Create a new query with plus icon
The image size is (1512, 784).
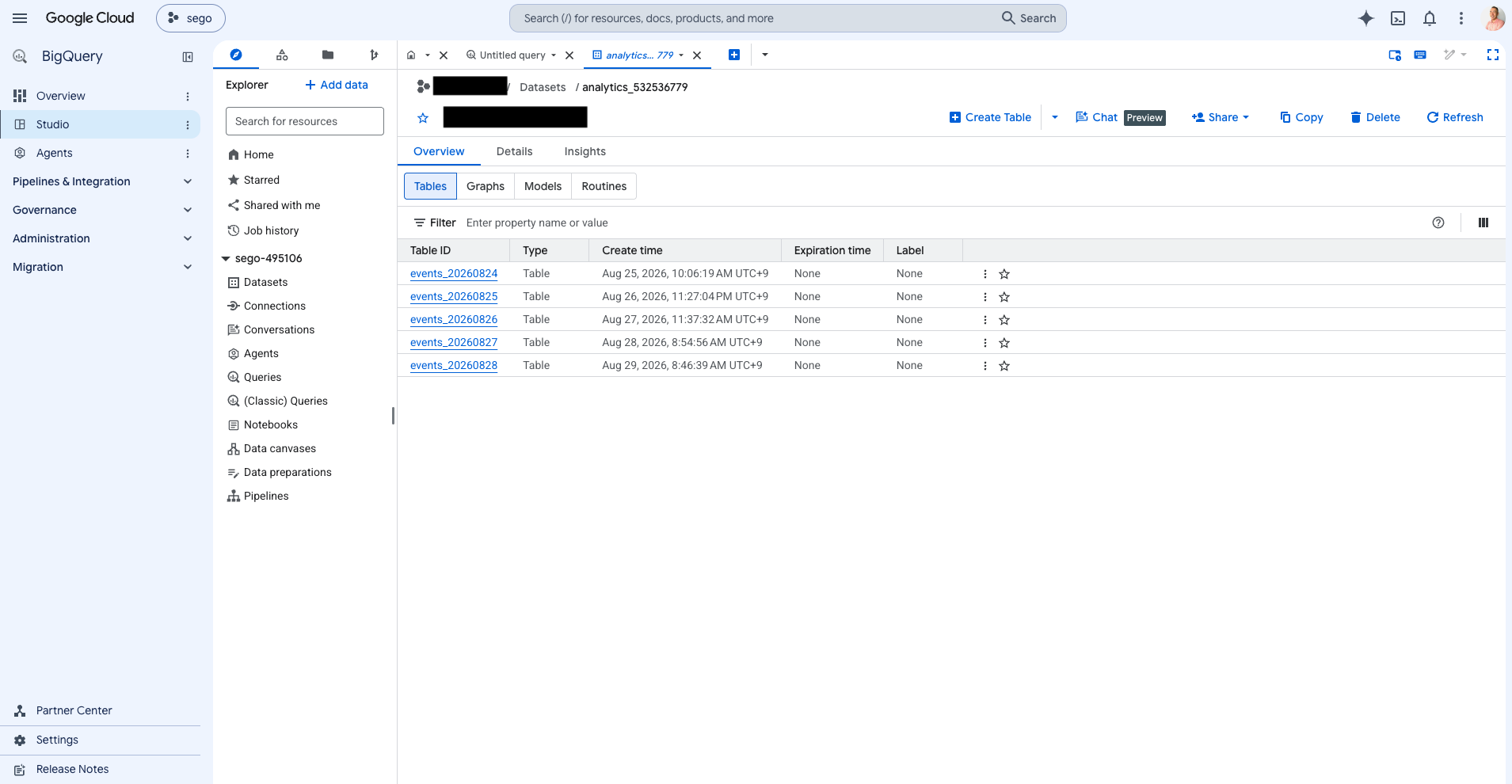pos(734,55)
